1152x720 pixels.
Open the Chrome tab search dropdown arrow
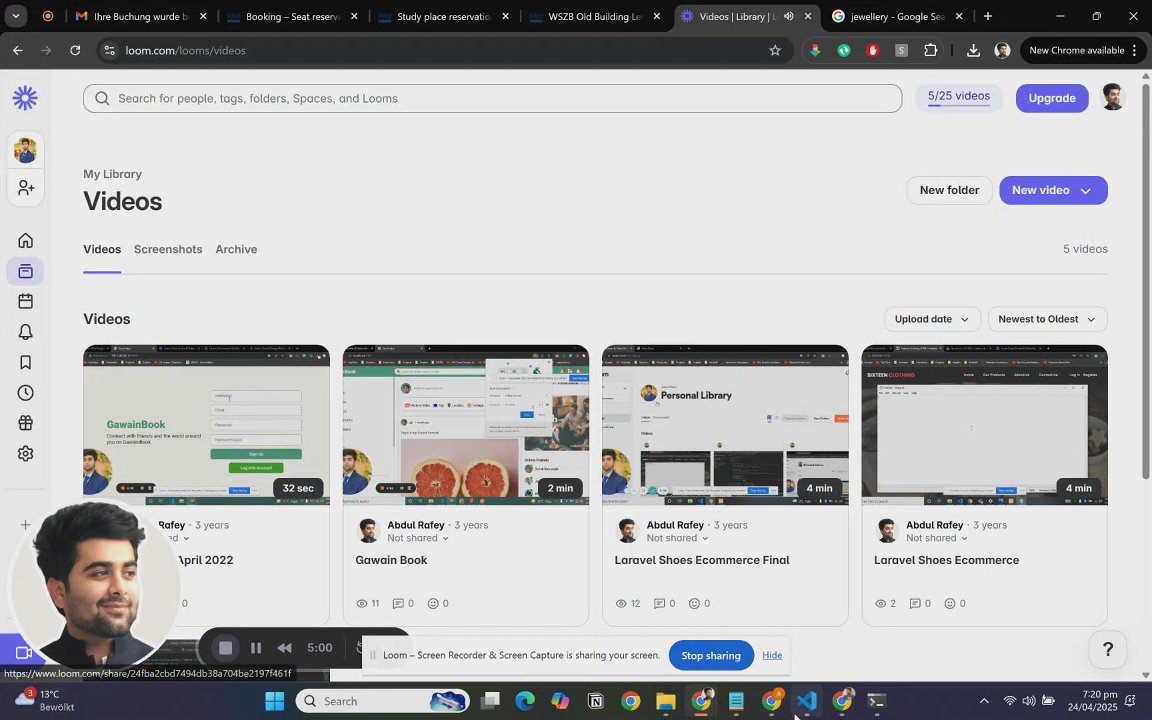[x=15, y=16]
